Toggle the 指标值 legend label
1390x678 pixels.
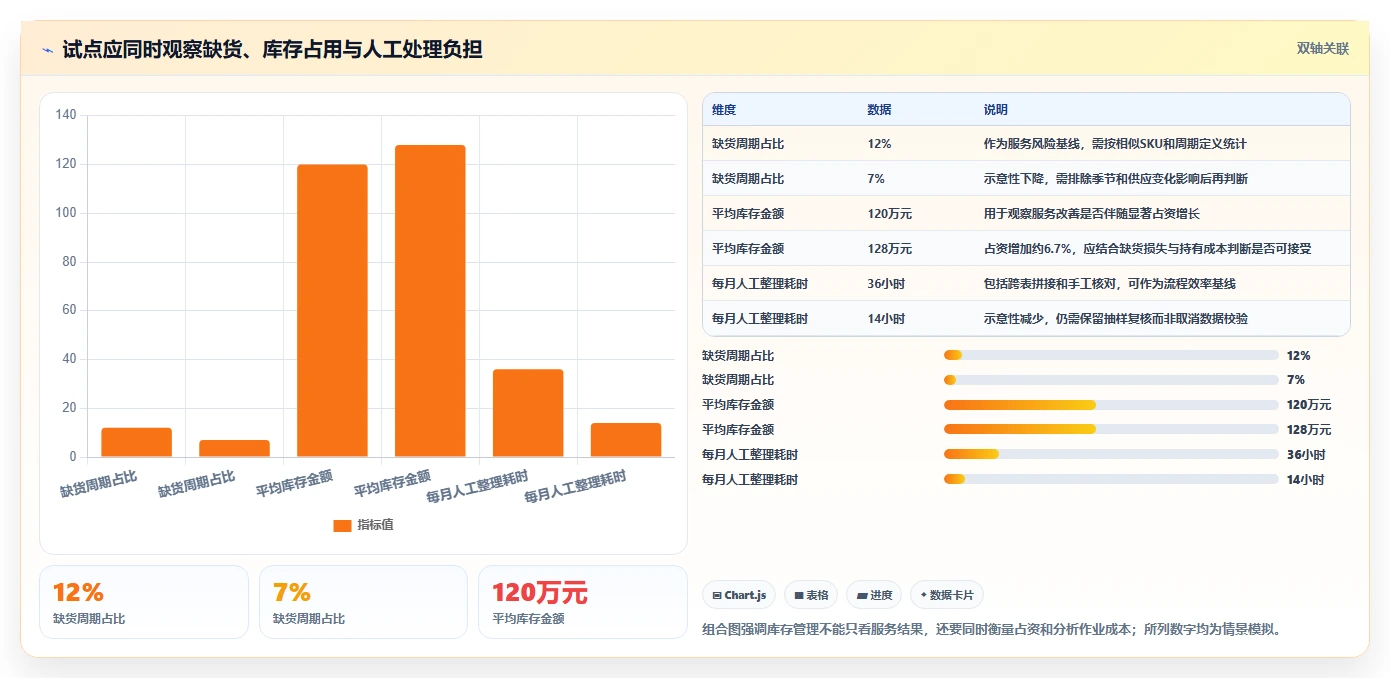[x=376, y=525]
